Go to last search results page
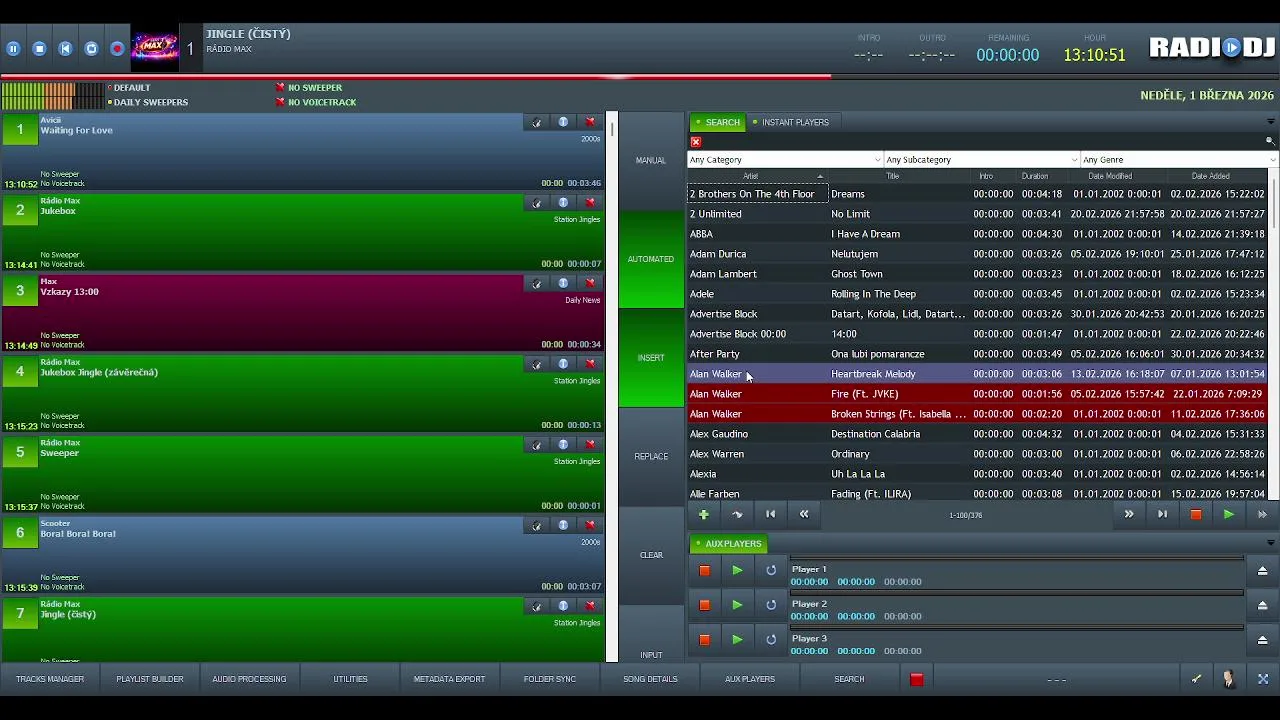The height and width of the screenshot is (720, 1280). point(1162,514)
